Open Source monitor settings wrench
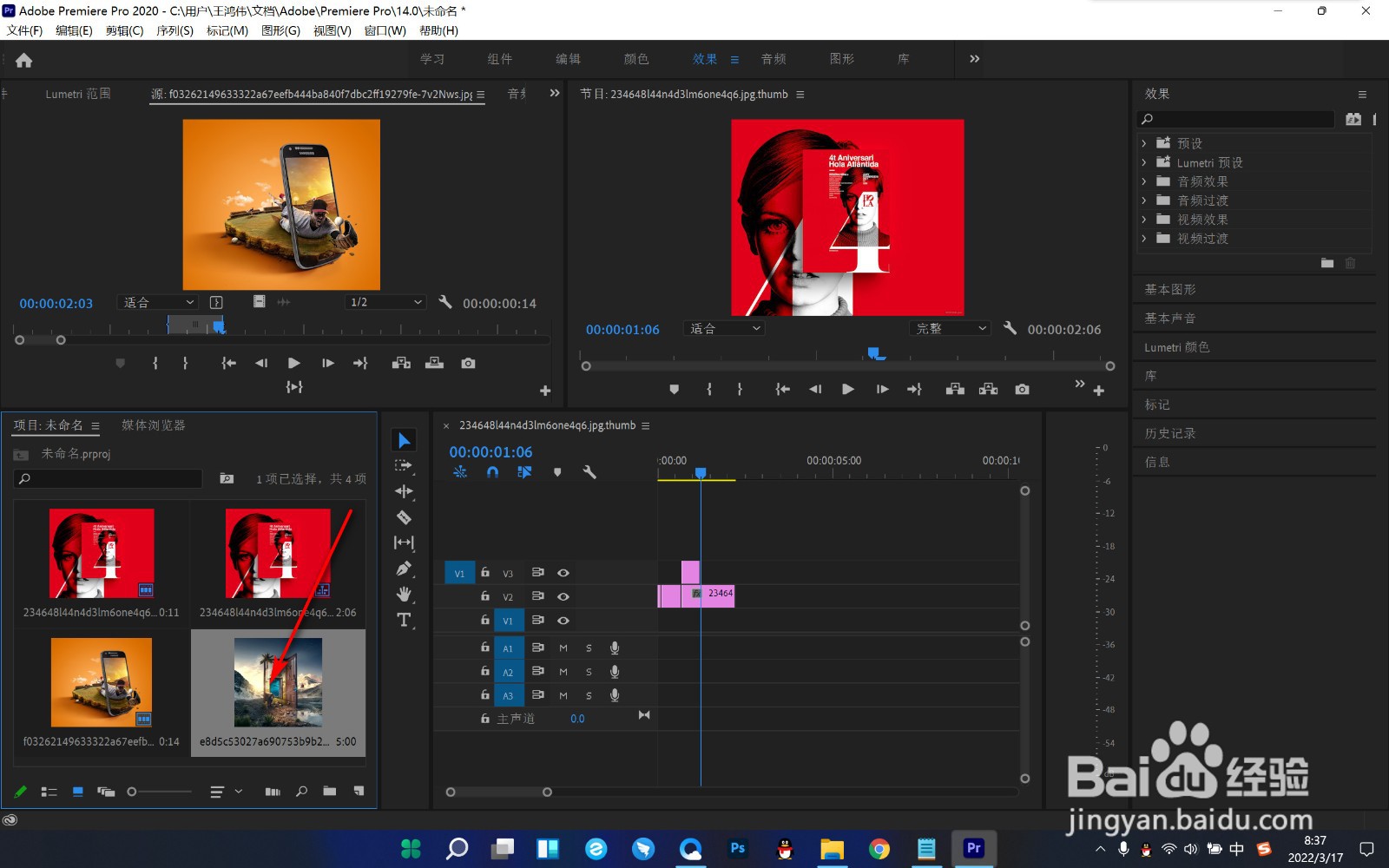 point(445,302)
